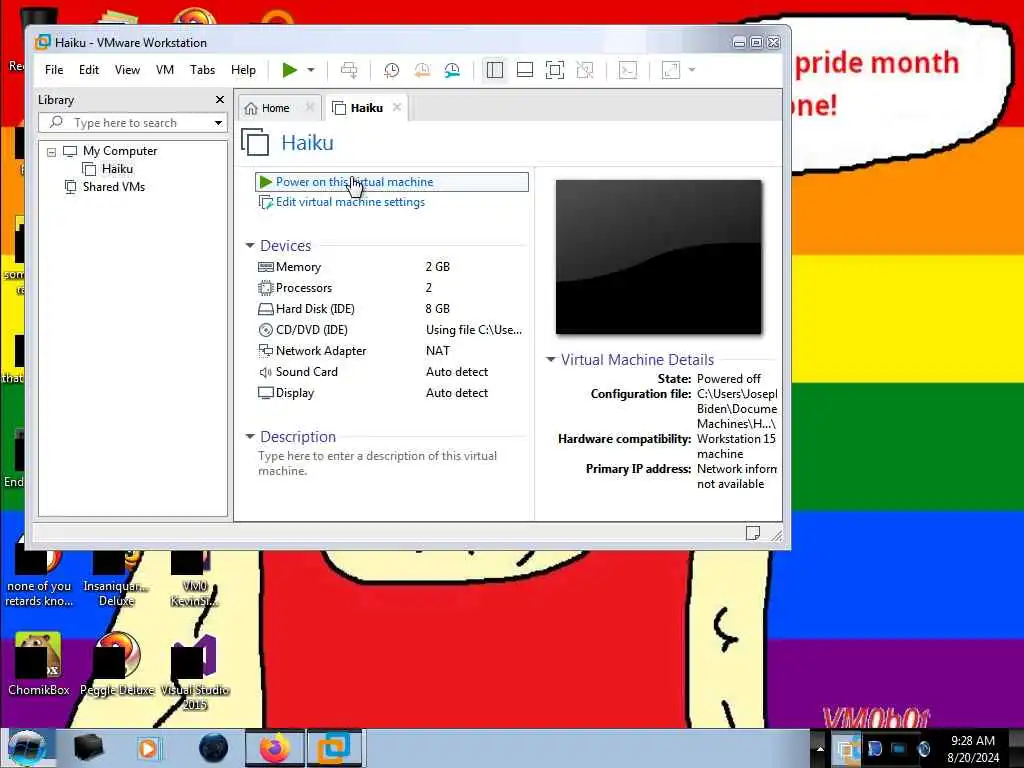Close the Haiku tab

[x=396, y=107]
